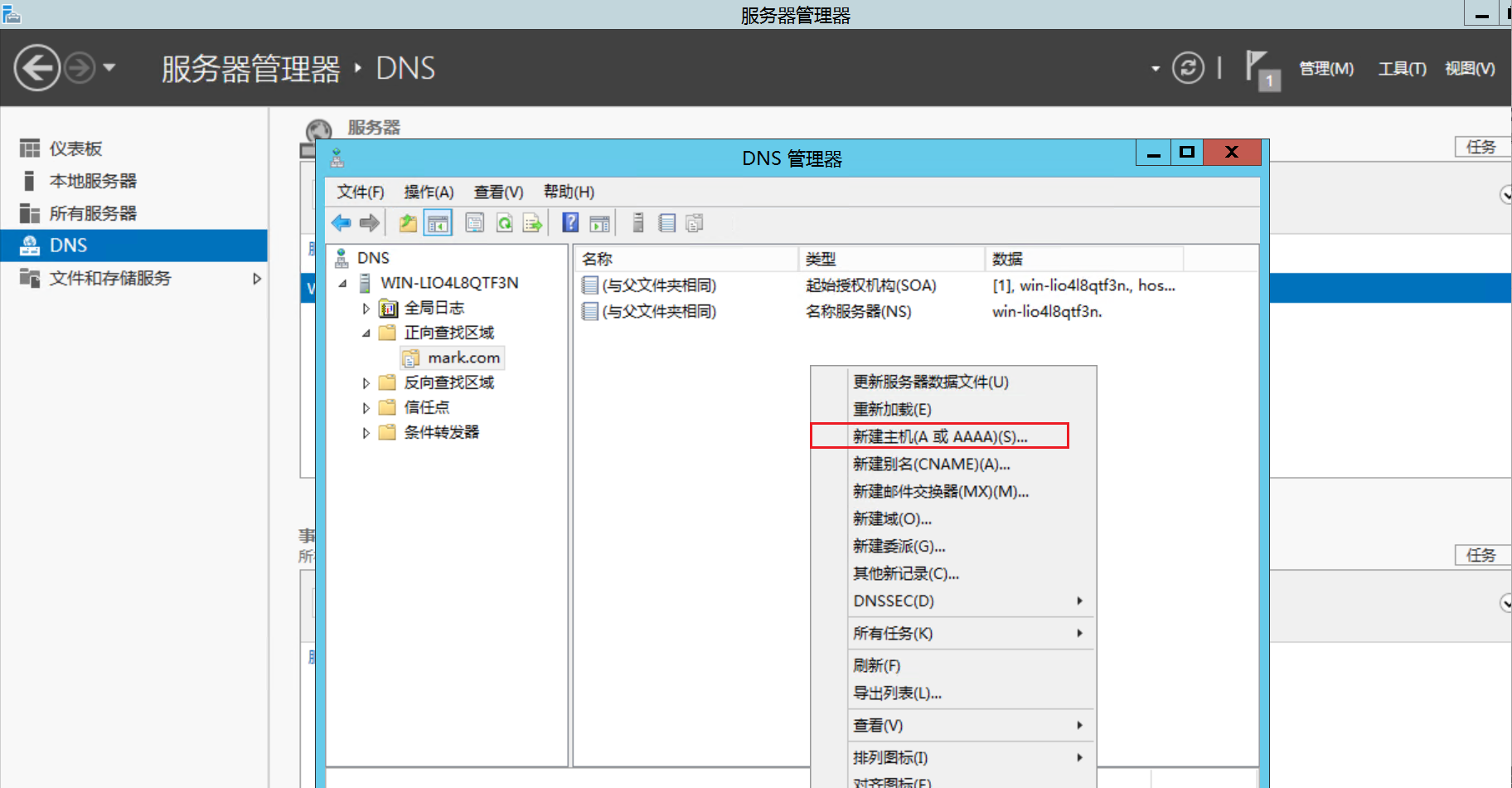This screenshot has height=788, width=1512.
Task: Click the notebook record list toolbar icon
Action: pos(666,222)
